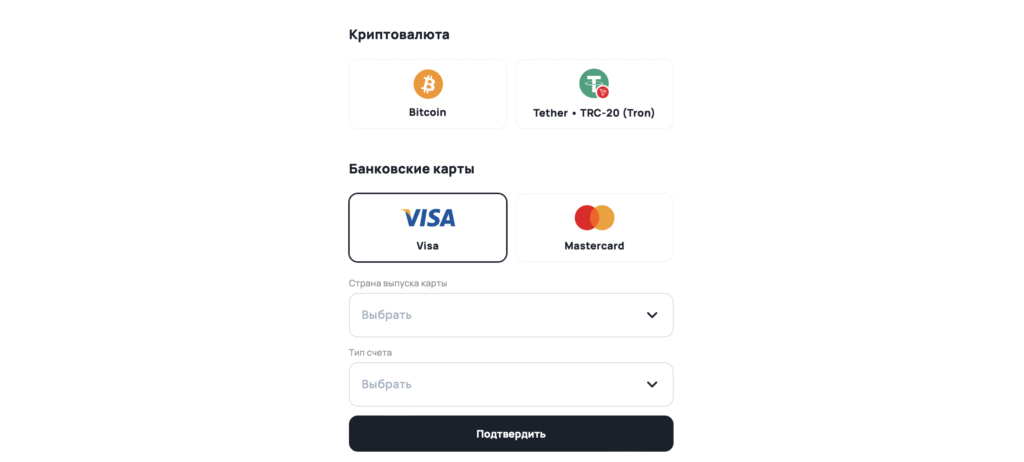Click the blue Visa logo
1024x462 pixels.
(428, 218)
